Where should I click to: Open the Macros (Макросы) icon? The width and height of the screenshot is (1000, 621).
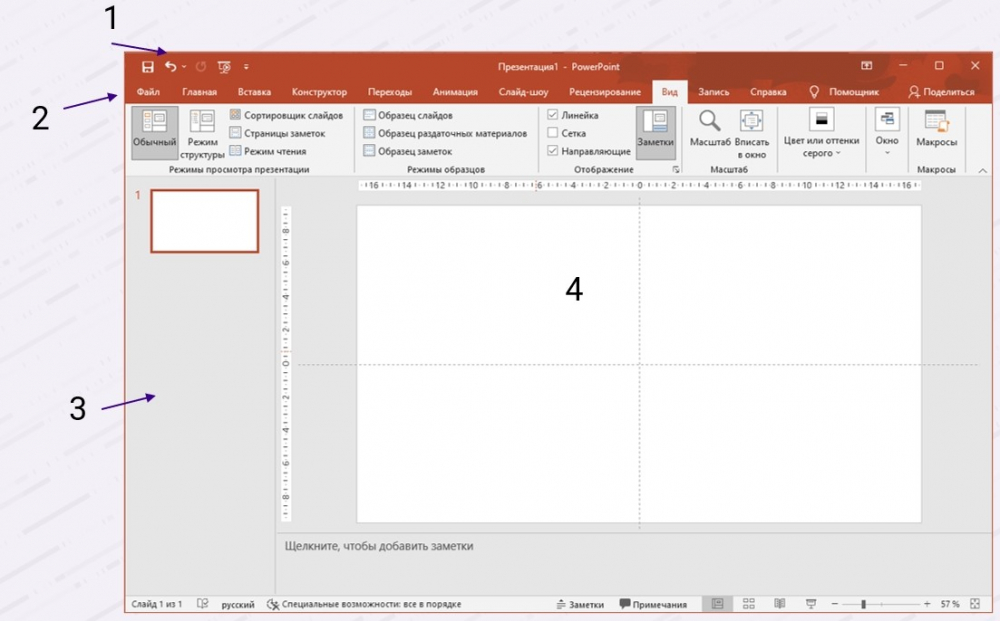pyautogui.click(x=936, y=132)
